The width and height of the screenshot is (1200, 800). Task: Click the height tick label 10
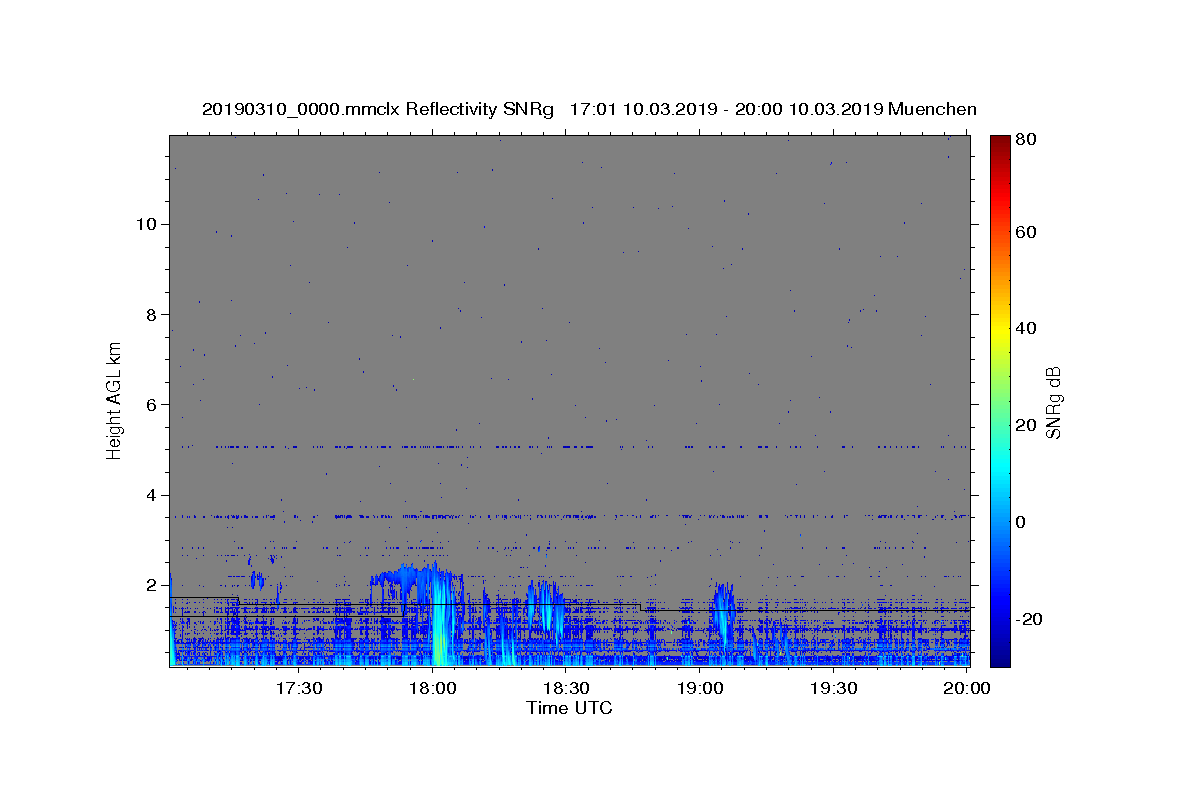[x=149, y=224]
